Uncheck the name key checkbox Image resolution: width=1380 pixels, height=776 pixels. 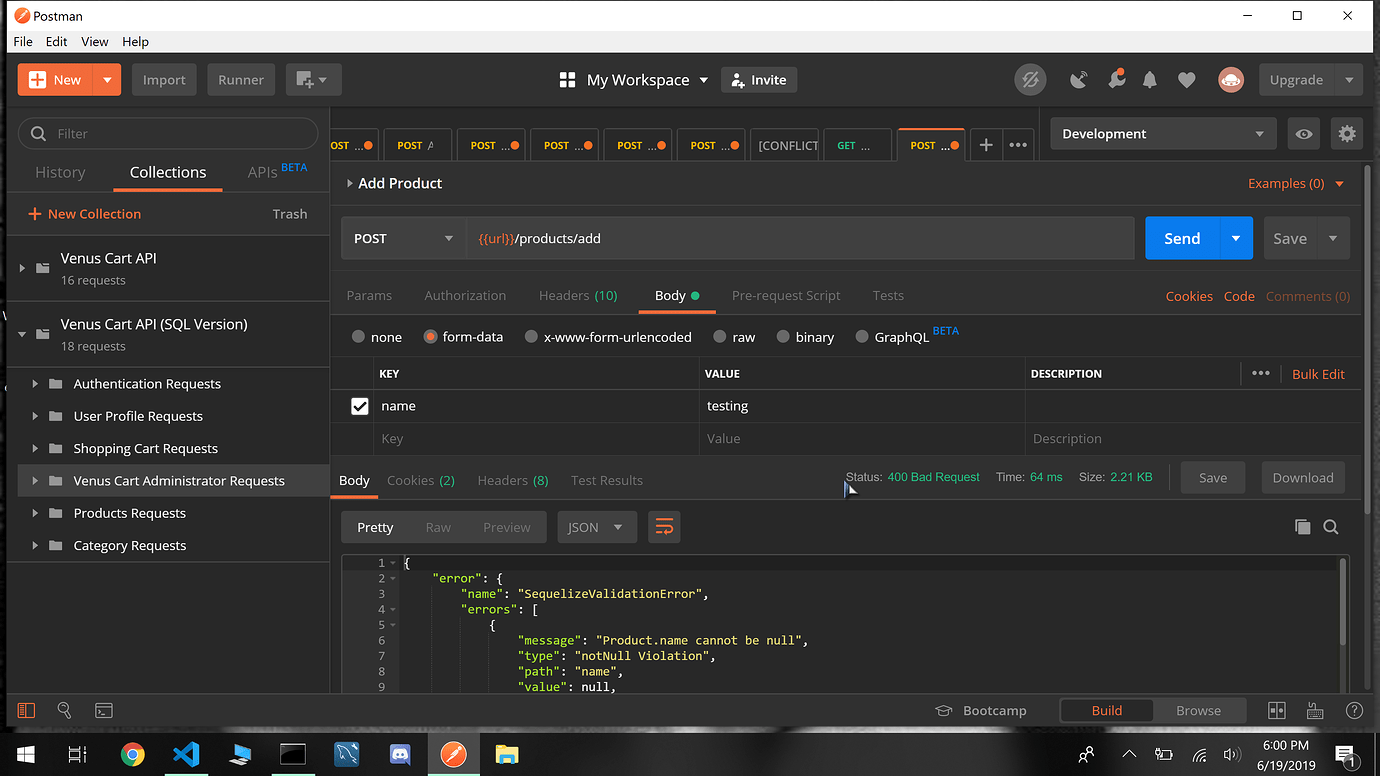tap(360, 406)
